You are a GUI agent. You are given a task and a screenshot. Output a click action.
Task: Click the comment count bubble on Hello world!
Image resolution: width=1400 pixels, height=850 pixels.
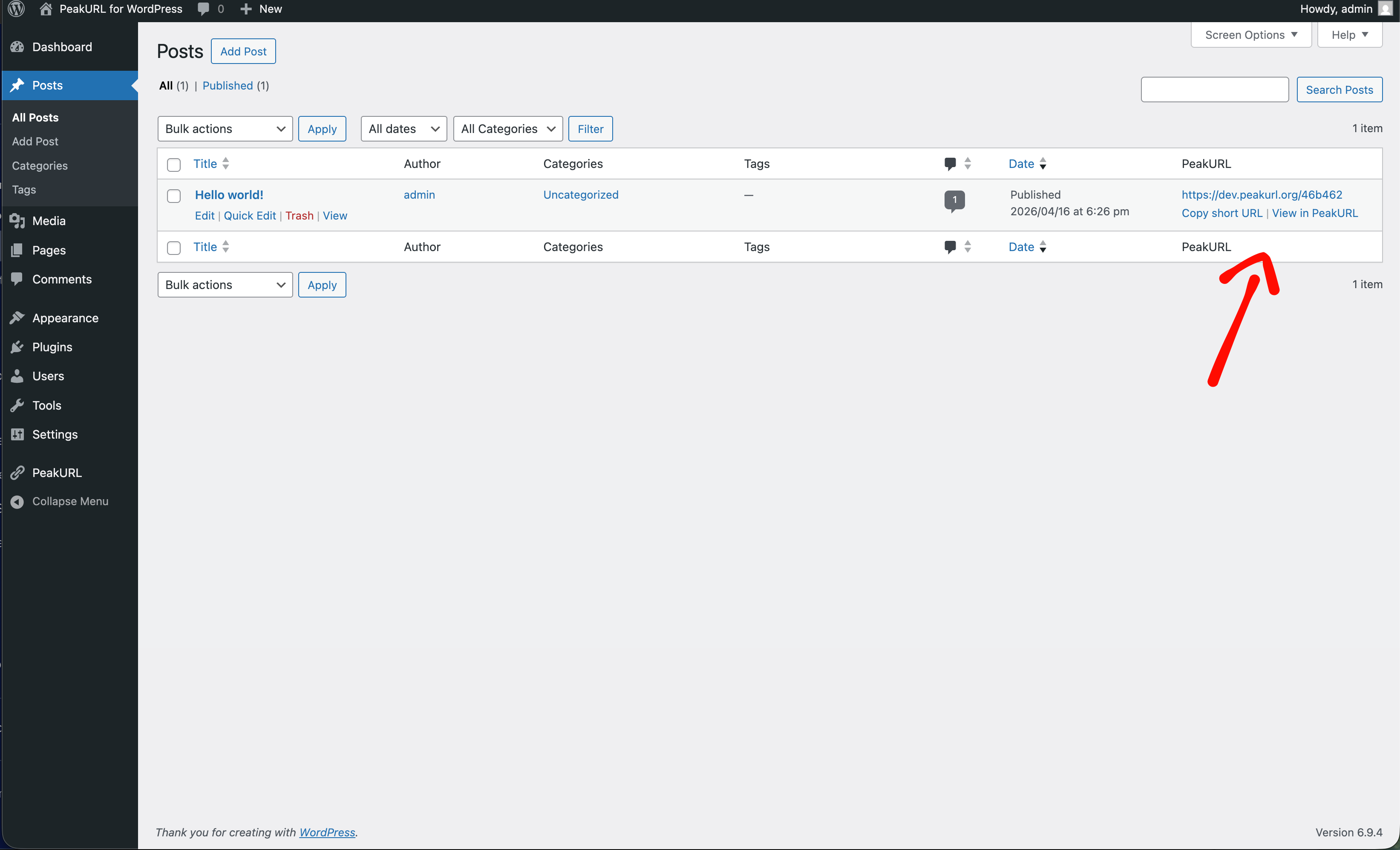click(x=955, y=200)
